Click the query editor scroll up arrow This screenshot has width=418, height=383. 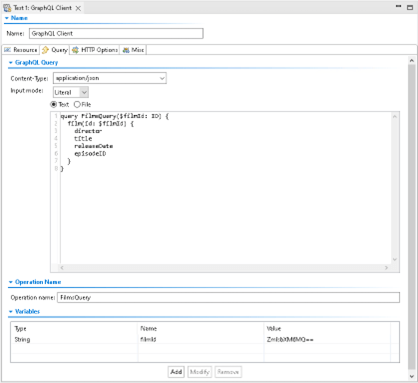click(395, 117)
